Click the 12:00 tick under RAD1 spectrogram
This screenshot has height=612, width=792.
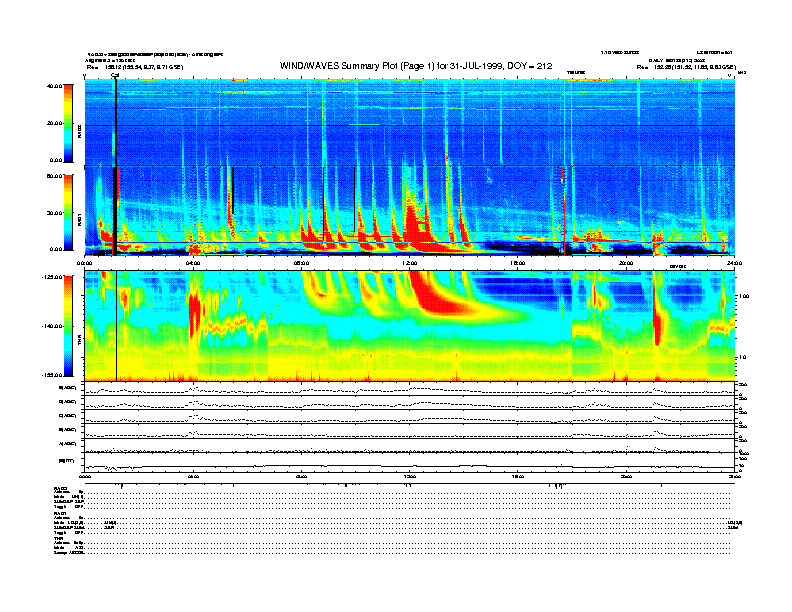(410, 263)
